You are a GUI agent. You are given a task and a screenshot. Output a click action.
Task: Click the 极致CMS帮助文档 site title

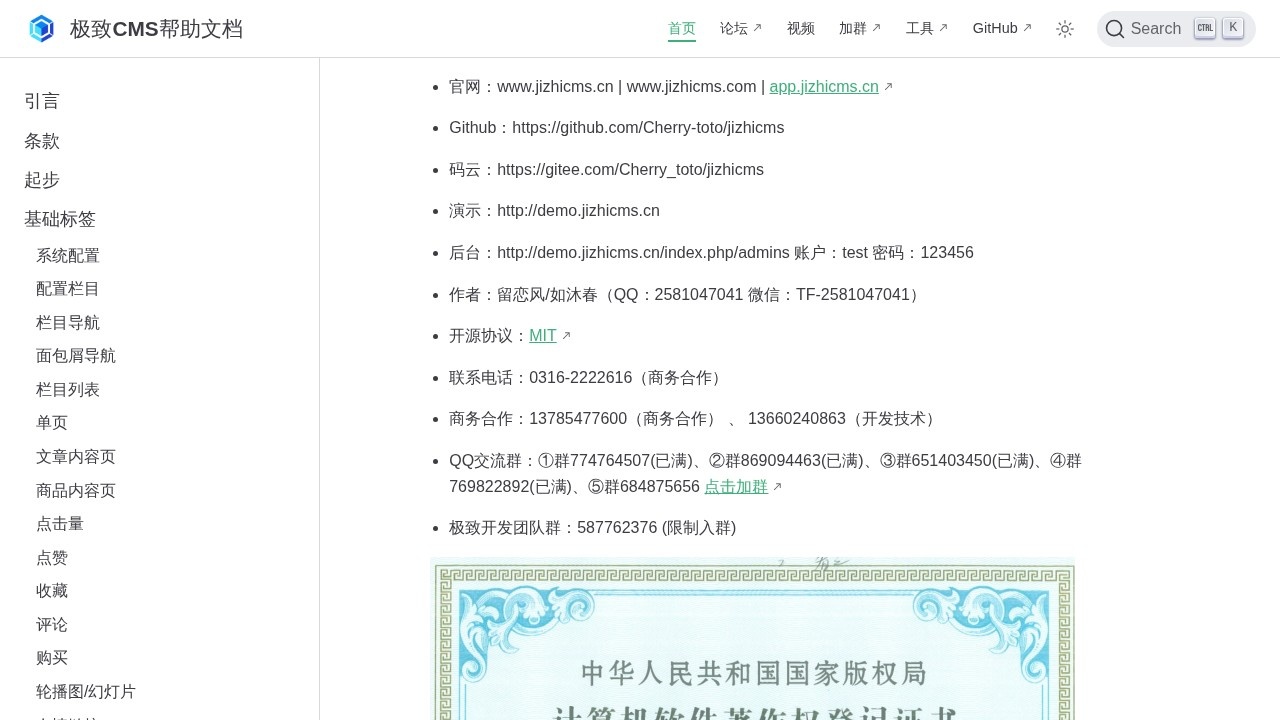point(156,29)
